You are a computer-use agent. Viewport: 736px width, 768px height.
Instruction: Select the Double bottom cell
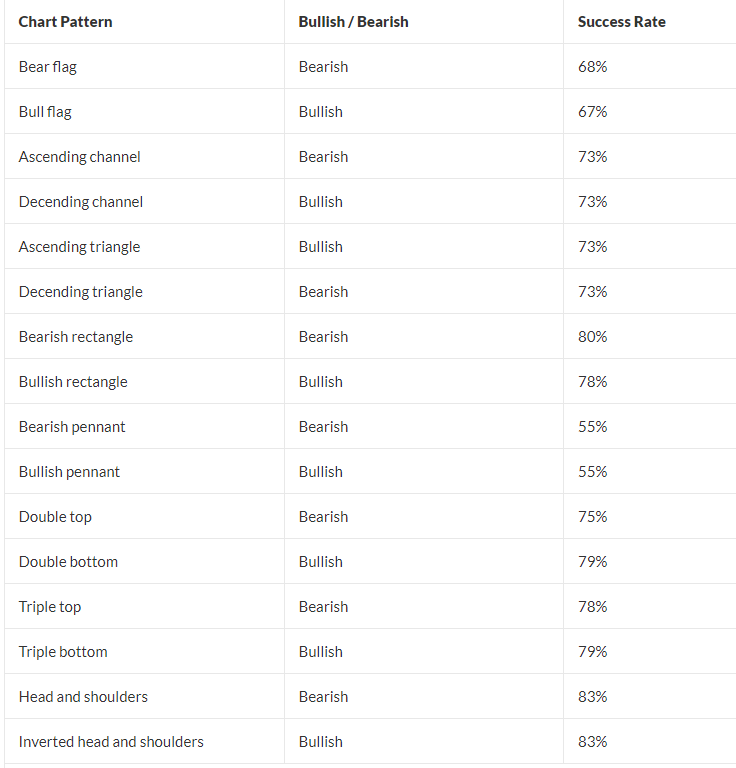68,562
